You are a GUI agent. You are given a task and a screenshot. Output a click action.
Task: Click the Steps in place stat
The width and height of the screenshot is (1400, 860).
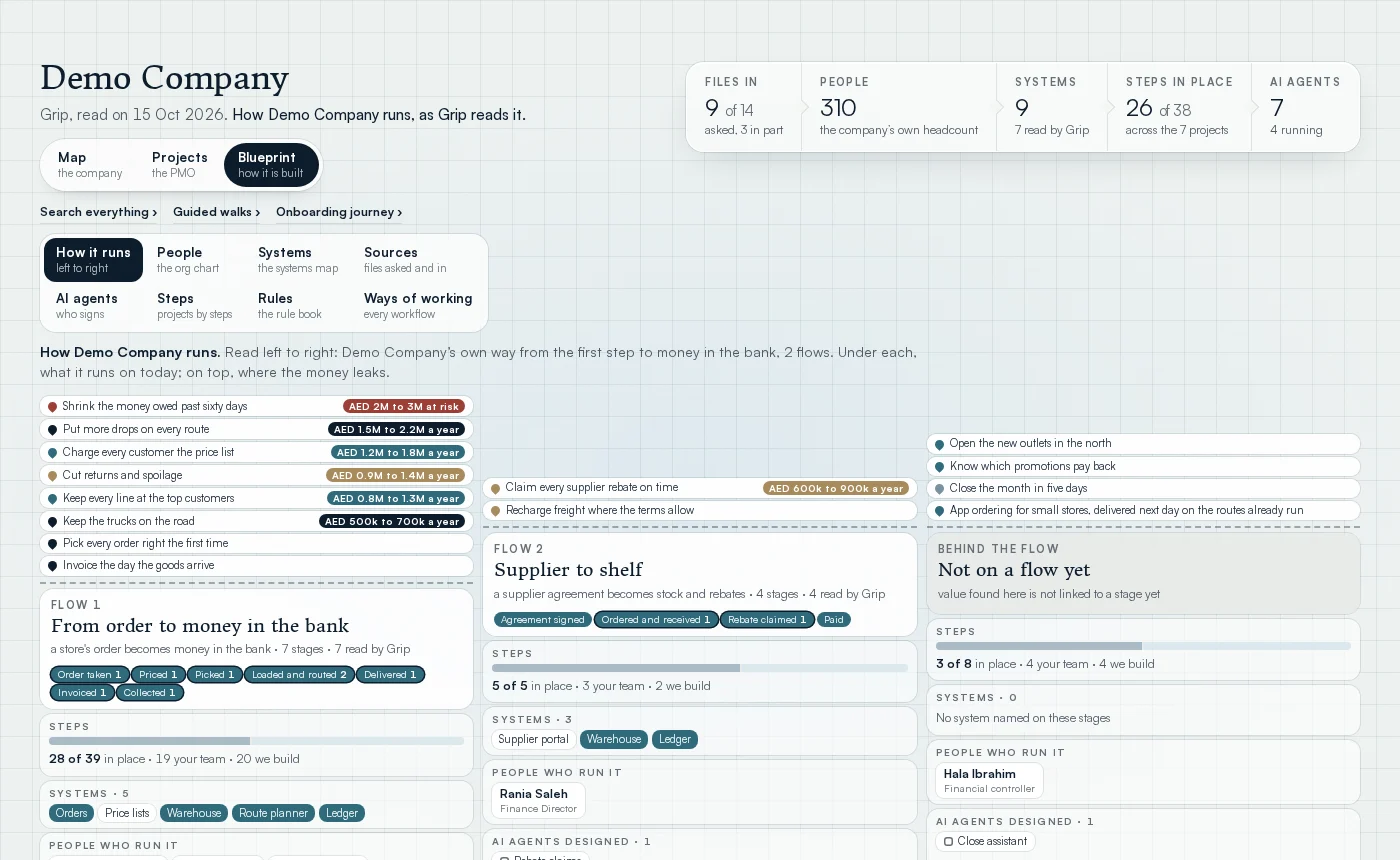click(x=1179, y=107)
